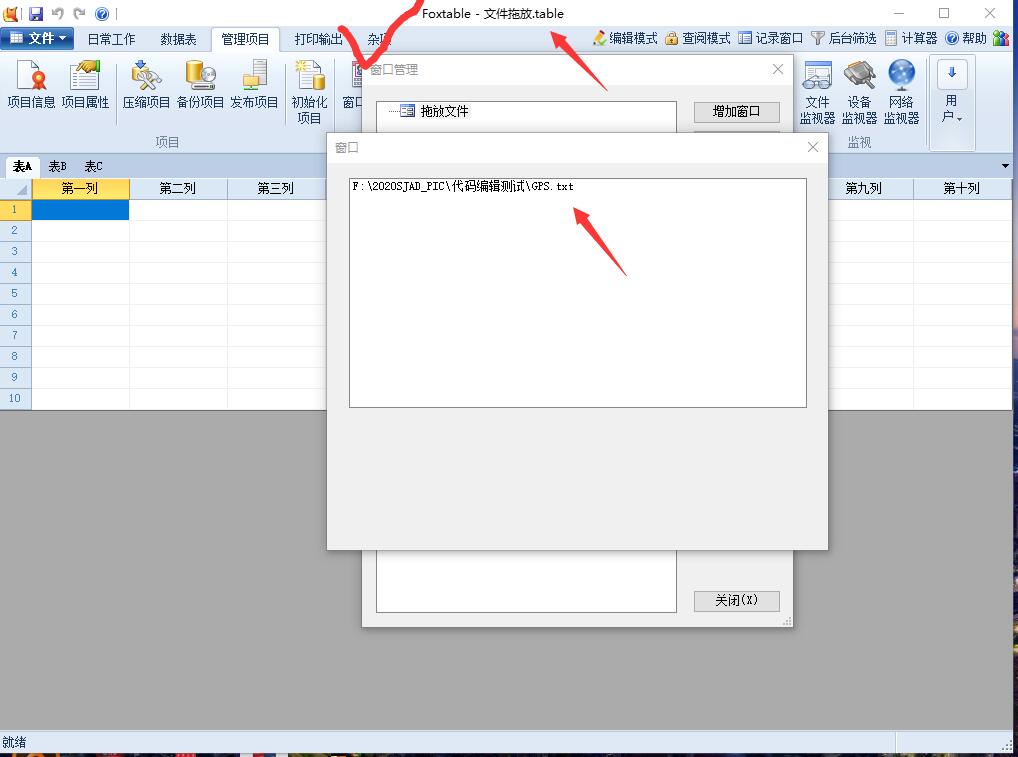Open the 文件监视器 (File Monitor)
This screenshot has width=1018, height=757.
(817, 92)
